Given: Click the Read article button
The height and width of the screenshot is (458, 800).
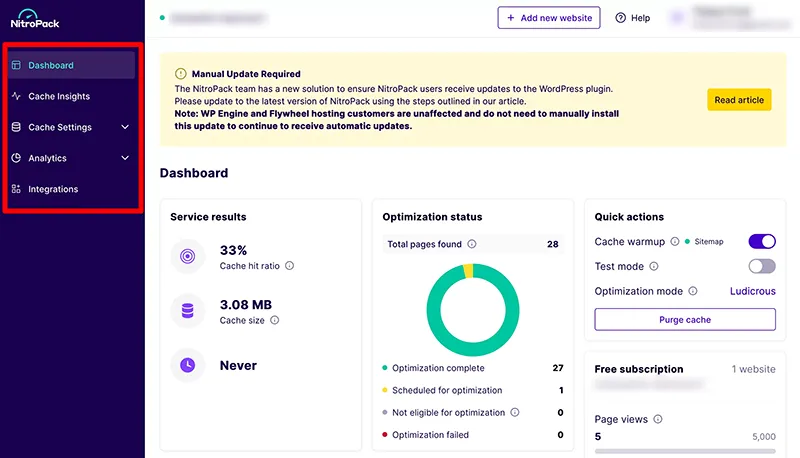Looking at the screenshot, I should coord(739,100).
